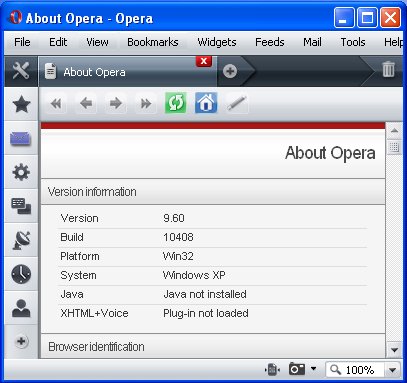Click the Rewind navigation button
Screen dimensions: 407x383
(56, 104)
